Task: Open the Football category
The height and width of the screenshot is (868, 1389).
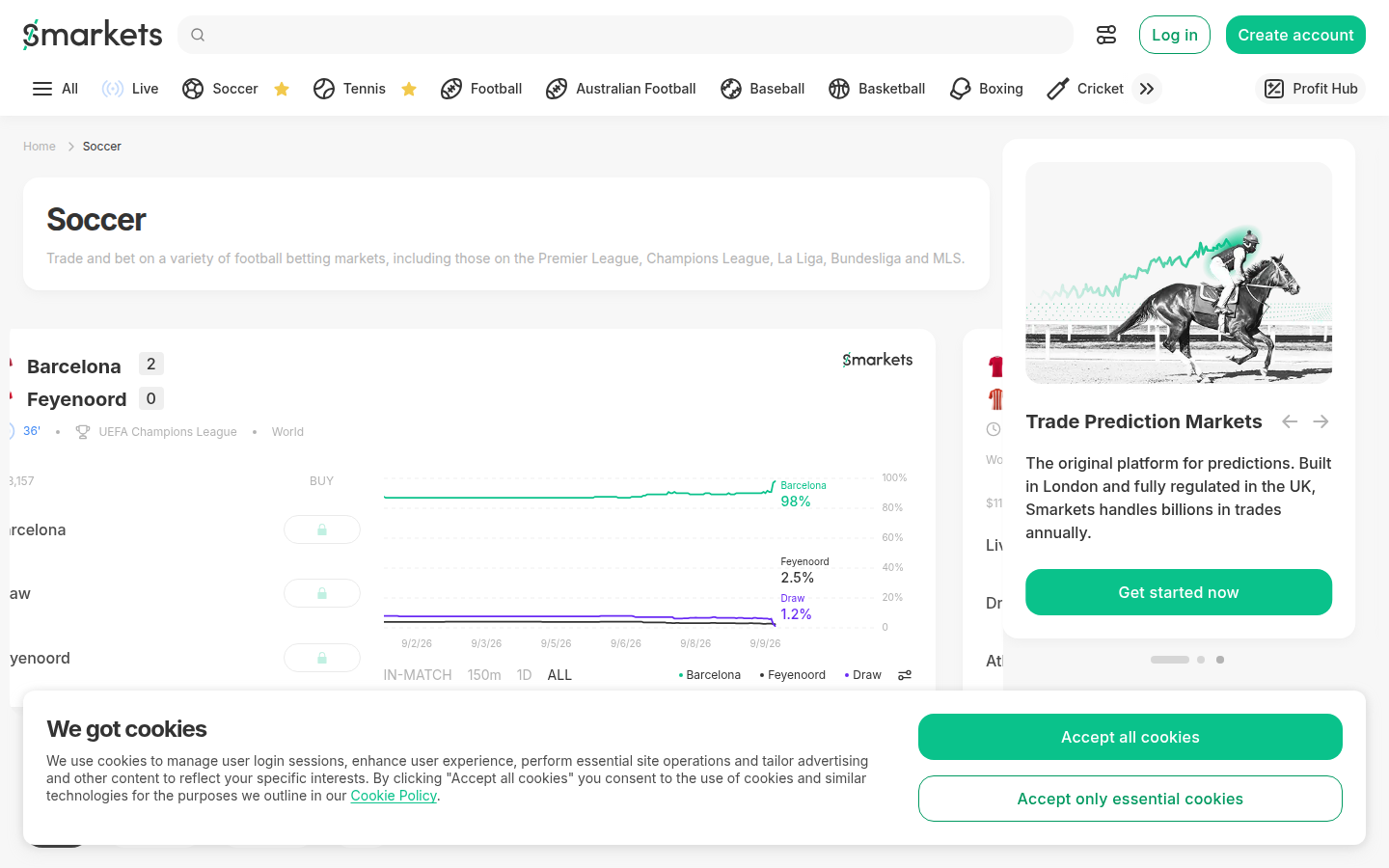Action: 481,89
